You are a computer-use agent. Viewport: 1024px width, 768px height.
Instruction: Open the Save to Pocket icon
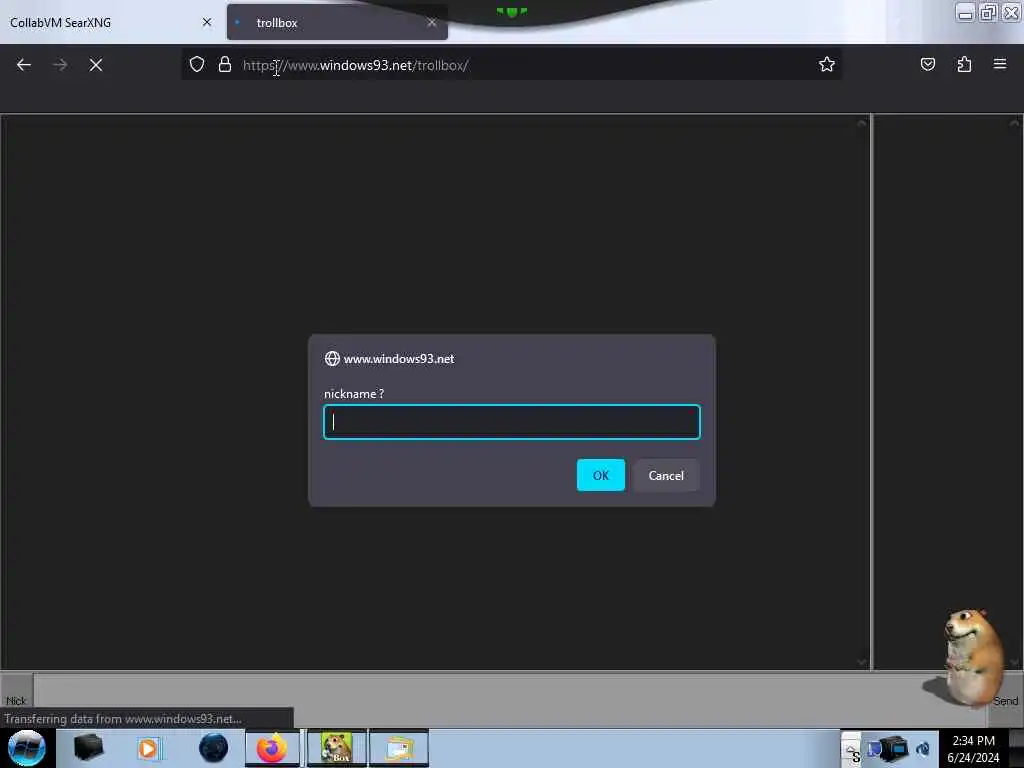927,64
